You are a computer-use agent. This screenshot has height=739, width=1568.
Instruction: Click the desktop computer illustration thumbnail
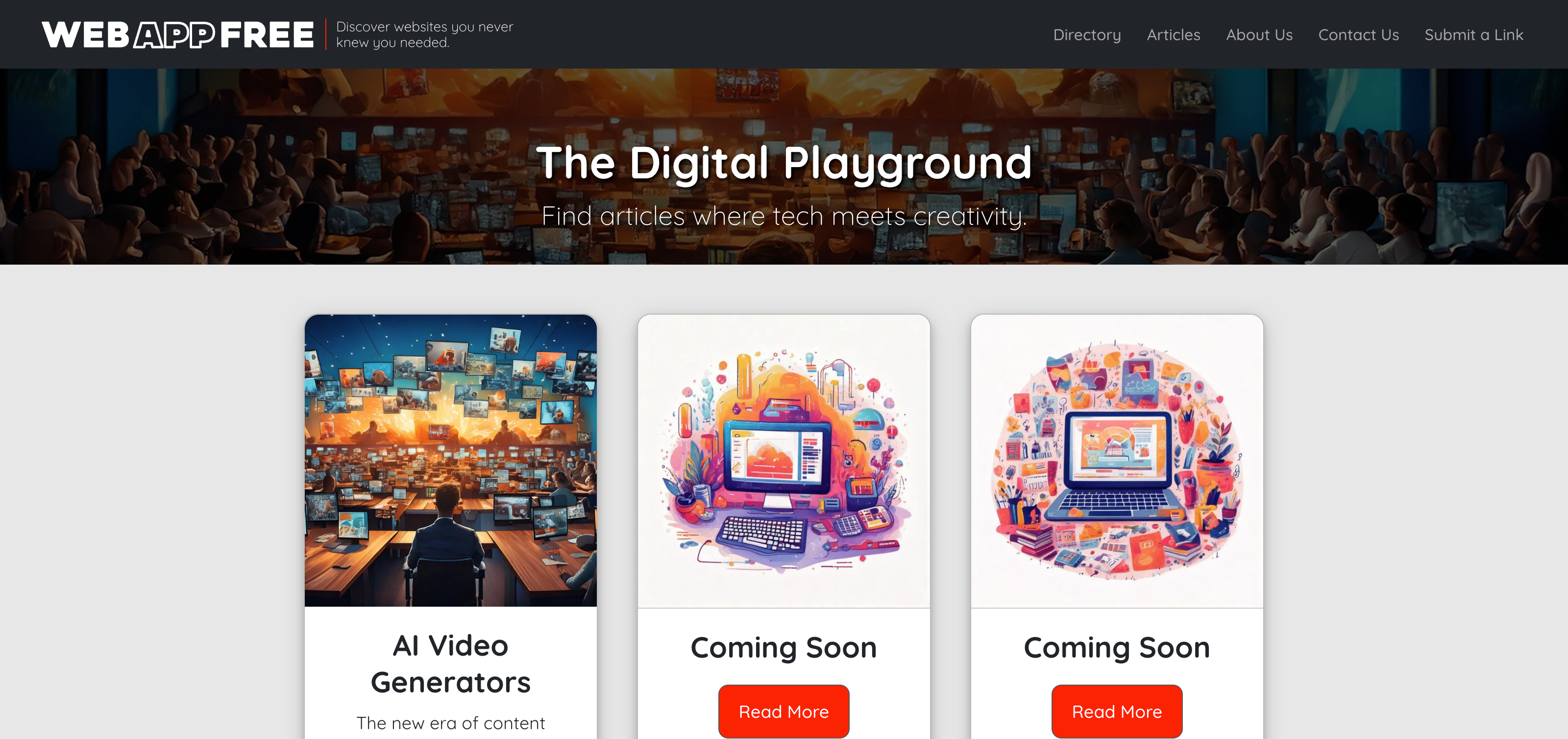pyautogui.click(x=784, y=461)
